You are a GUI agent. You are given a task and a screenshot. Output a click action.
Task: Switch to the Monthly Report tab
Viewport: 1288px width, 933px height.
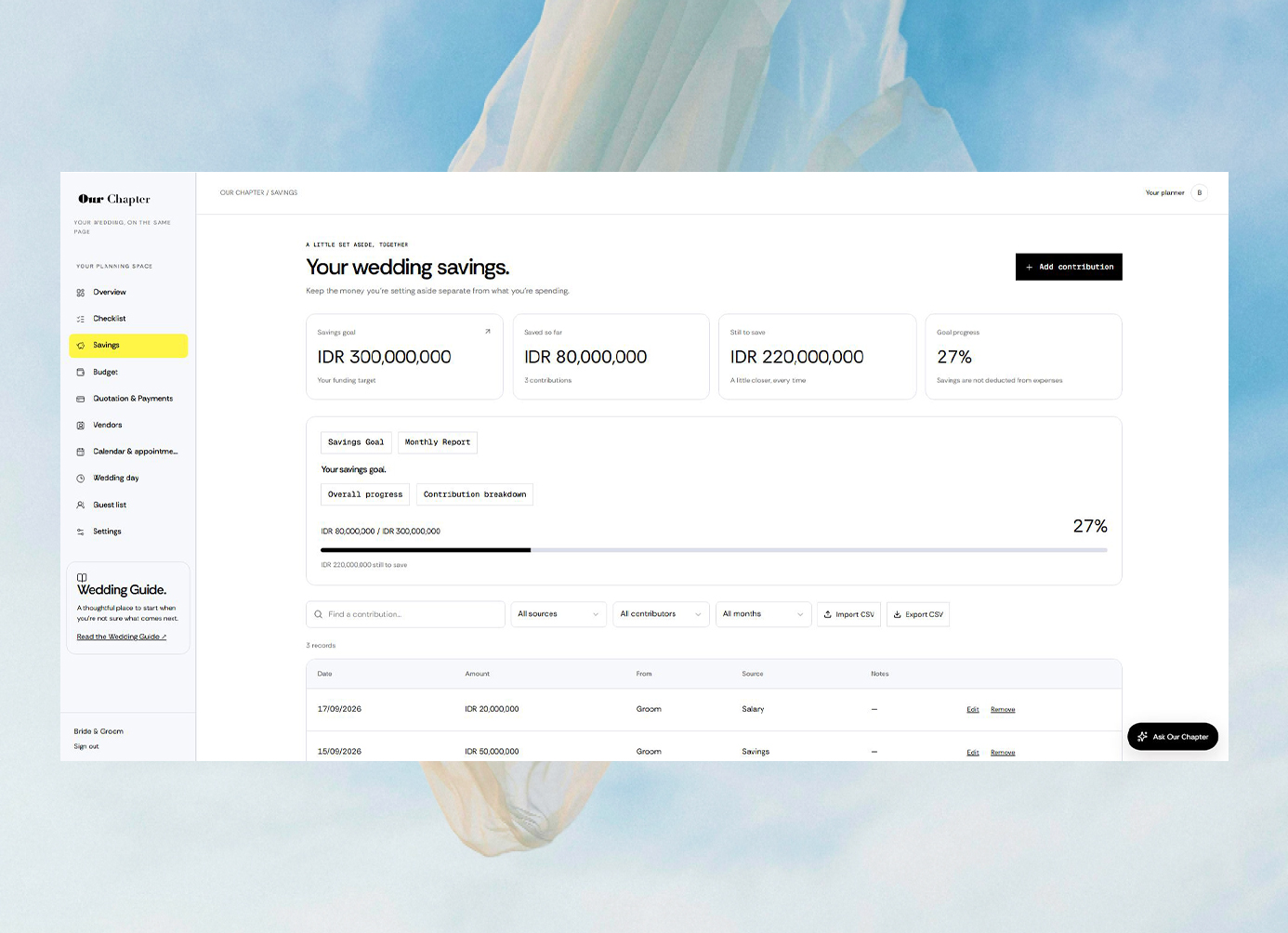tap(438, 442)
